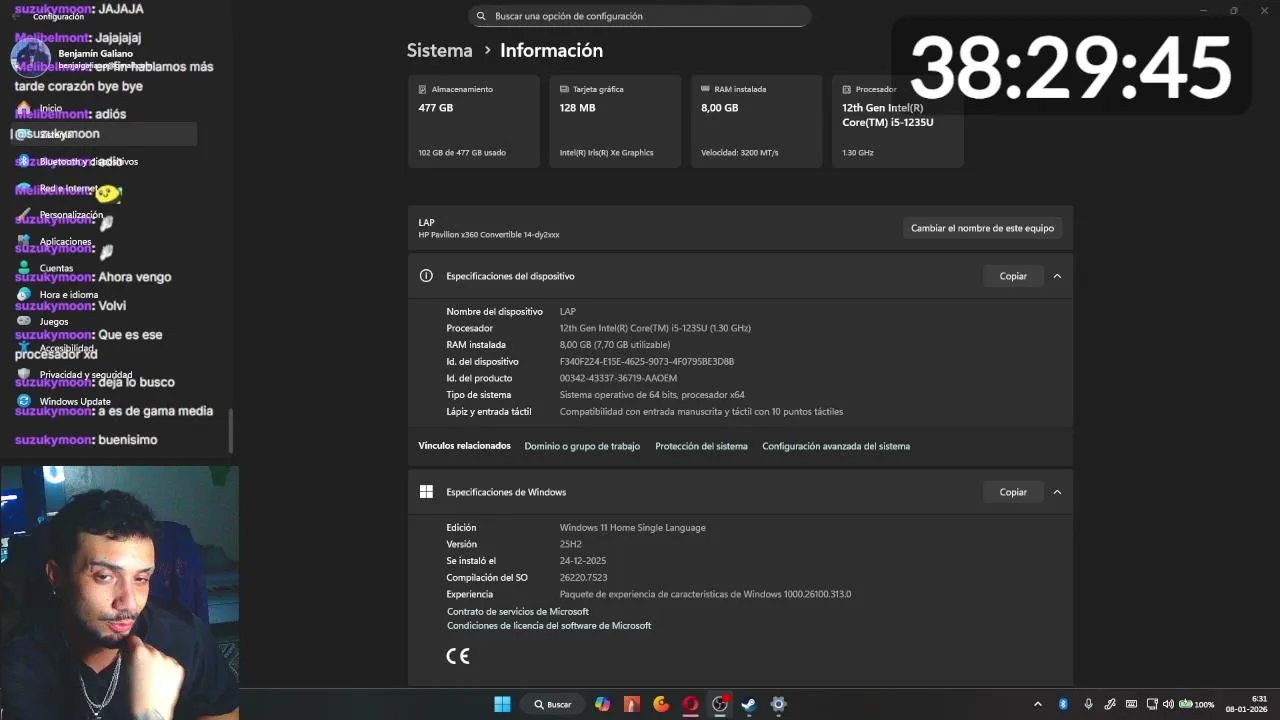Go to Inicio in Settings sidebar
Viewport: 1280px width, 720px height.
tap(105, 108)
